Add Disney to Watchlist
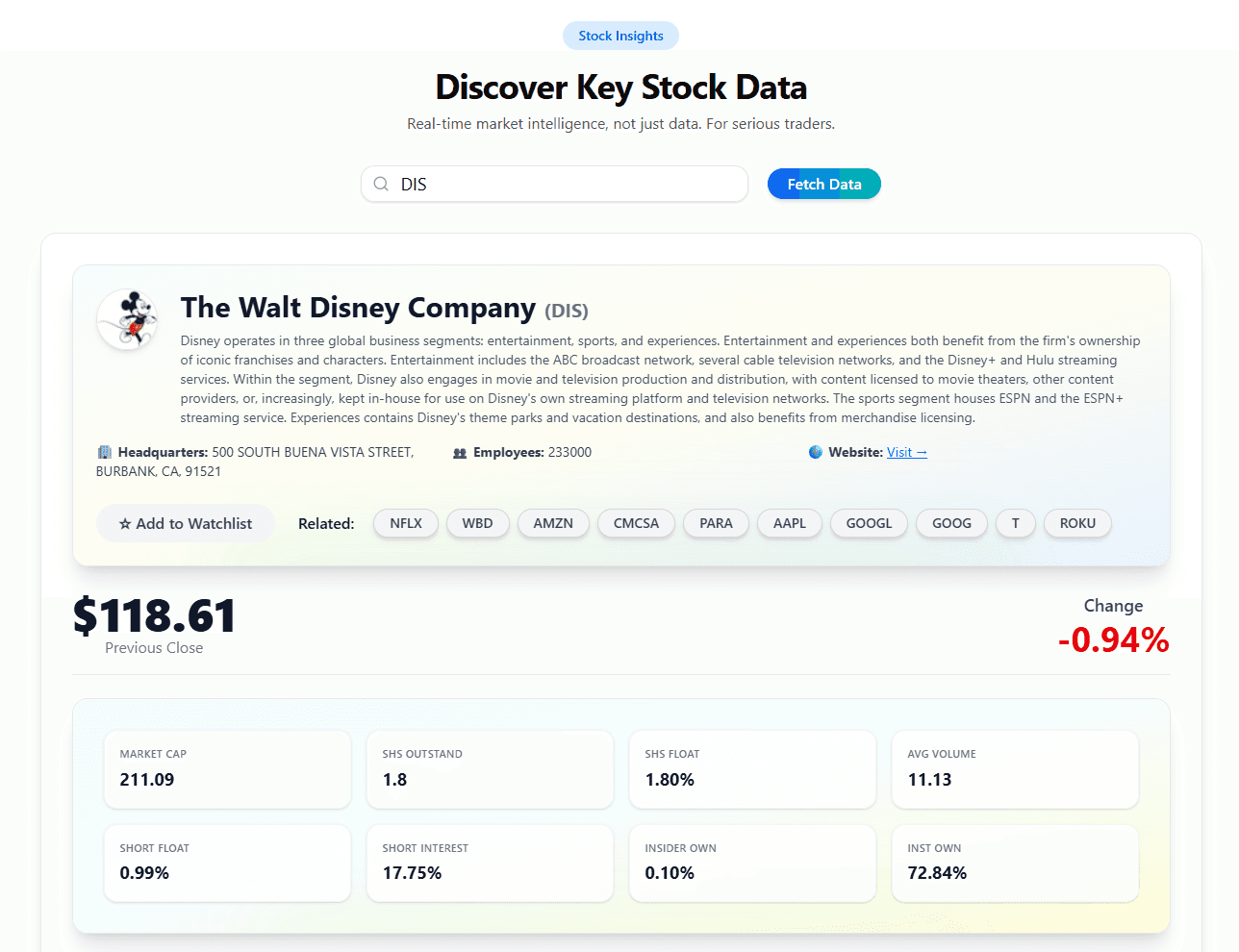1239x952 pixels. coord(186,523)
